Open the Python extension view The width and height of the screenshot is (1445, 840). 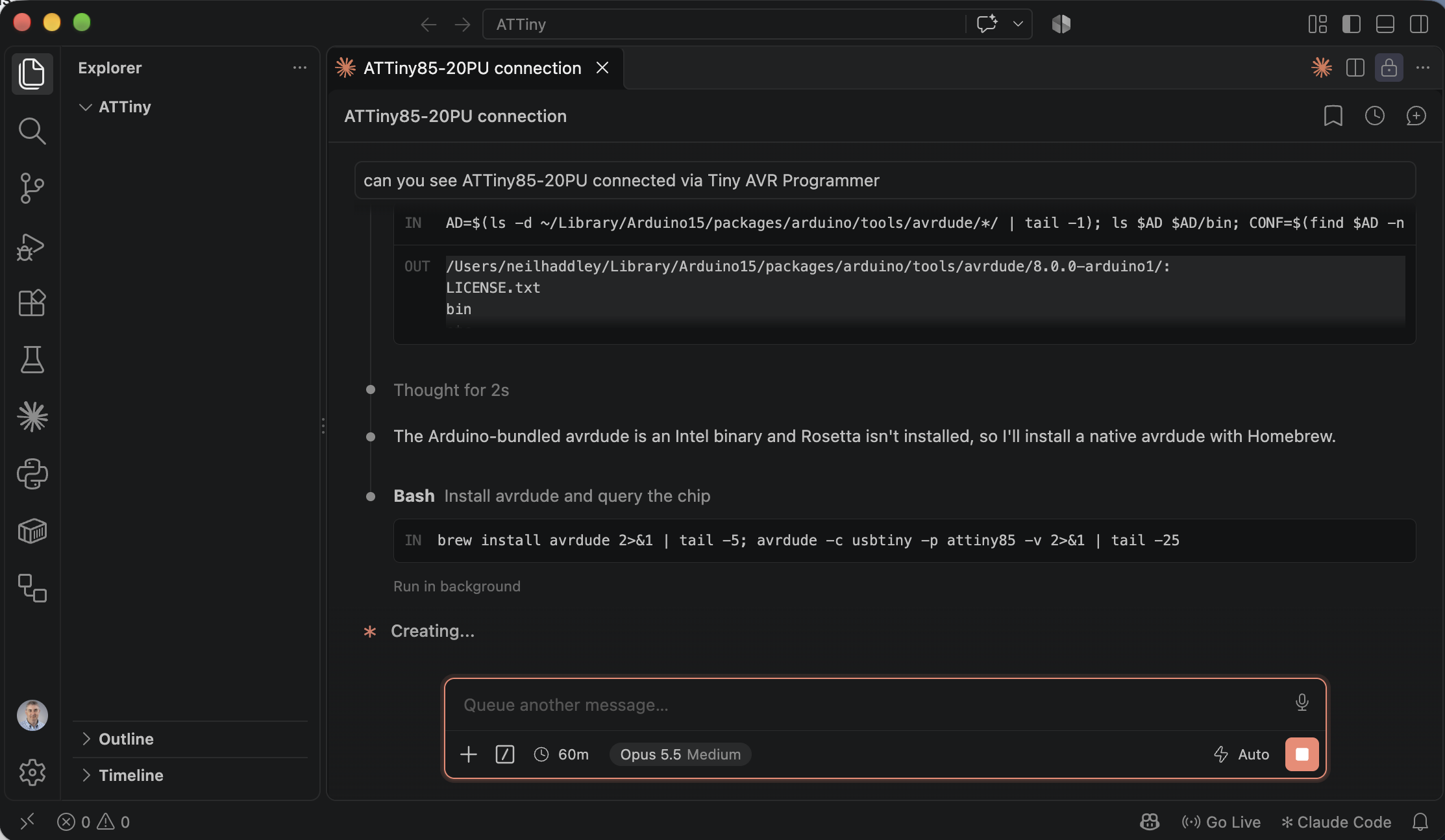pyautogui.click(x=32, y=474)
